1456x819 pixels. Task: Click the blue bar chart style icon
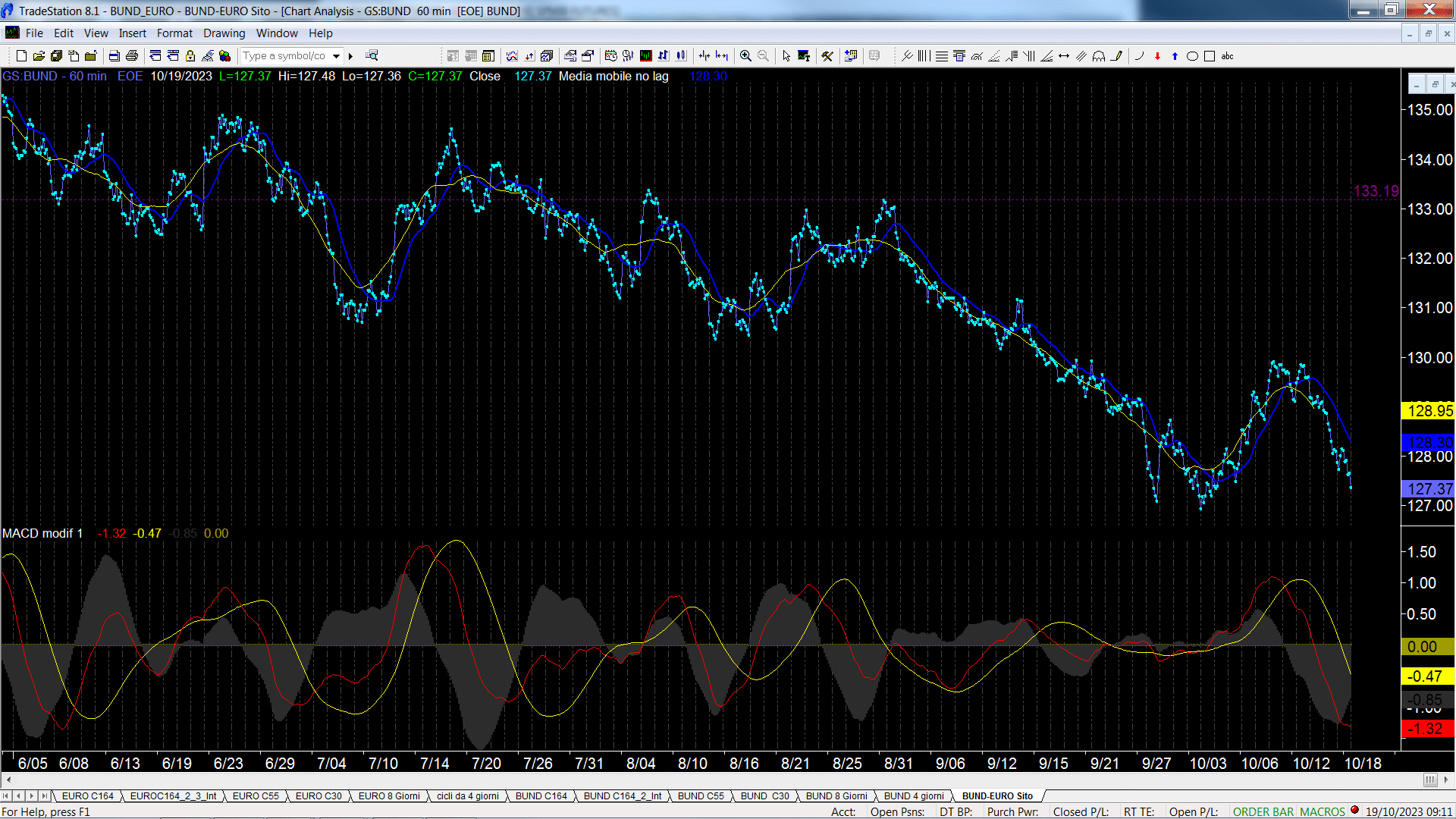(663, 56)
